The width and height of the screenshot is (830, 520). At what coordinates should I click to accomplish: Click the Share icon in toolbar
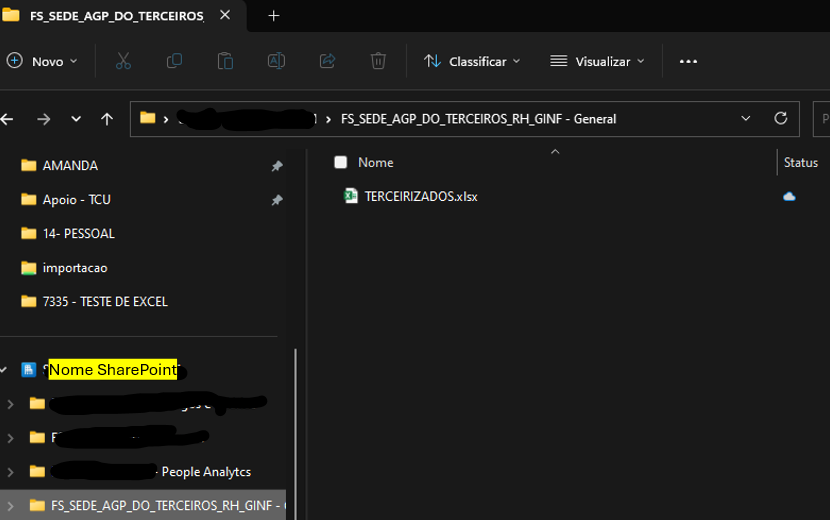click(327, 61)
